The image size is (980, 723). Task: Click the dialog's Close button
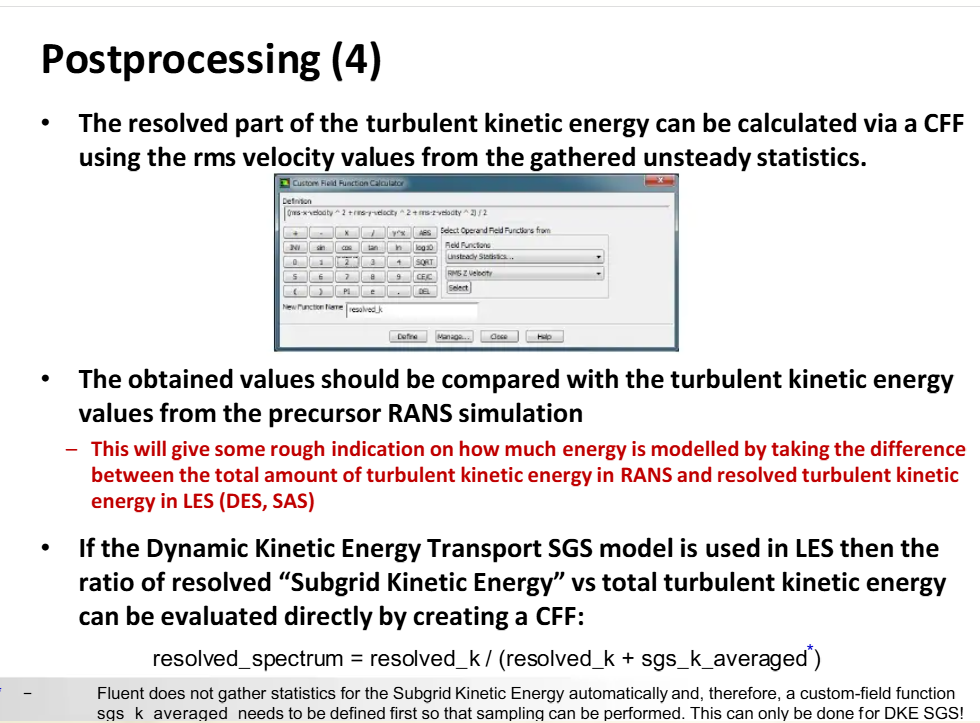[499, 336]
